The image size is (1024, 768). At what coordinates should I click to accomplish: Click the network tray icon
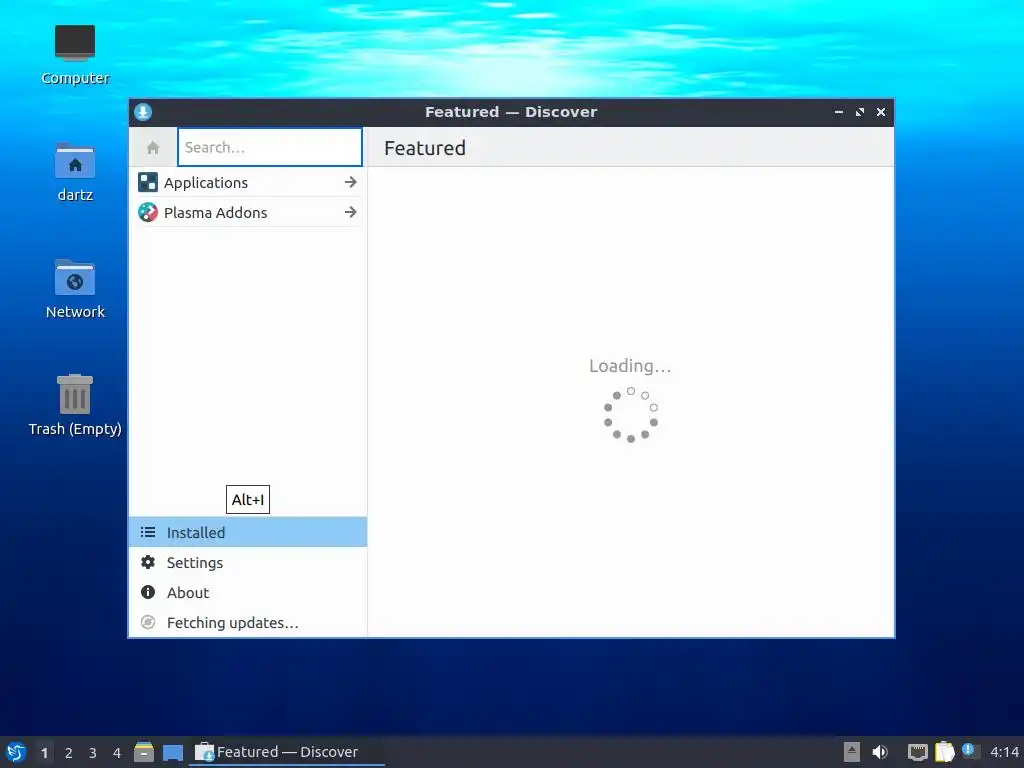[918, 752]
